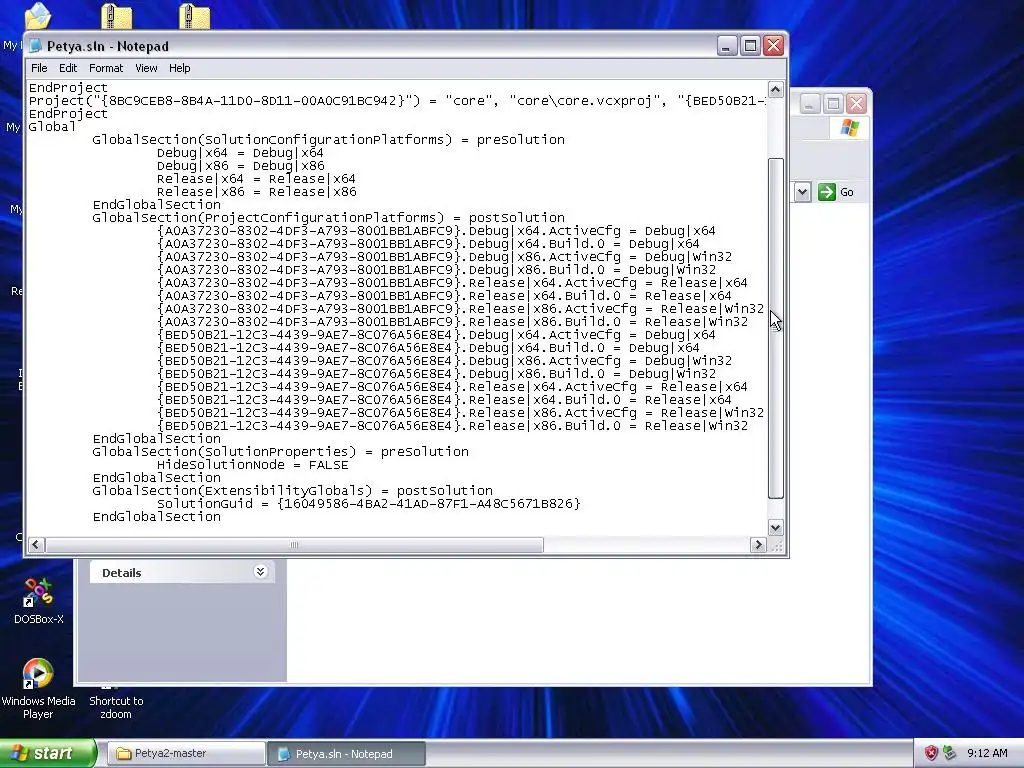Click the red security shield tray icon
The height and width of the screenshot is (768, 1024).
coord(931,753)
